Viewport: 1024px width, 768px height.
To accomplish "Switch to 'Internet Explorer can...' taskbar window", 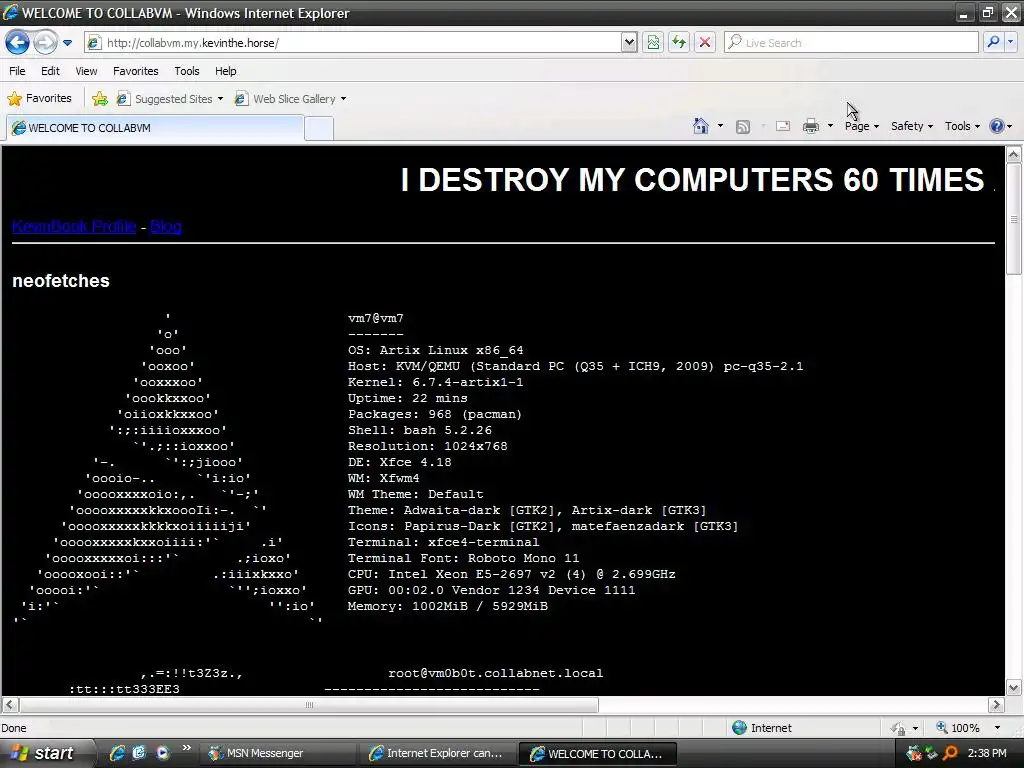I will 438,754.
